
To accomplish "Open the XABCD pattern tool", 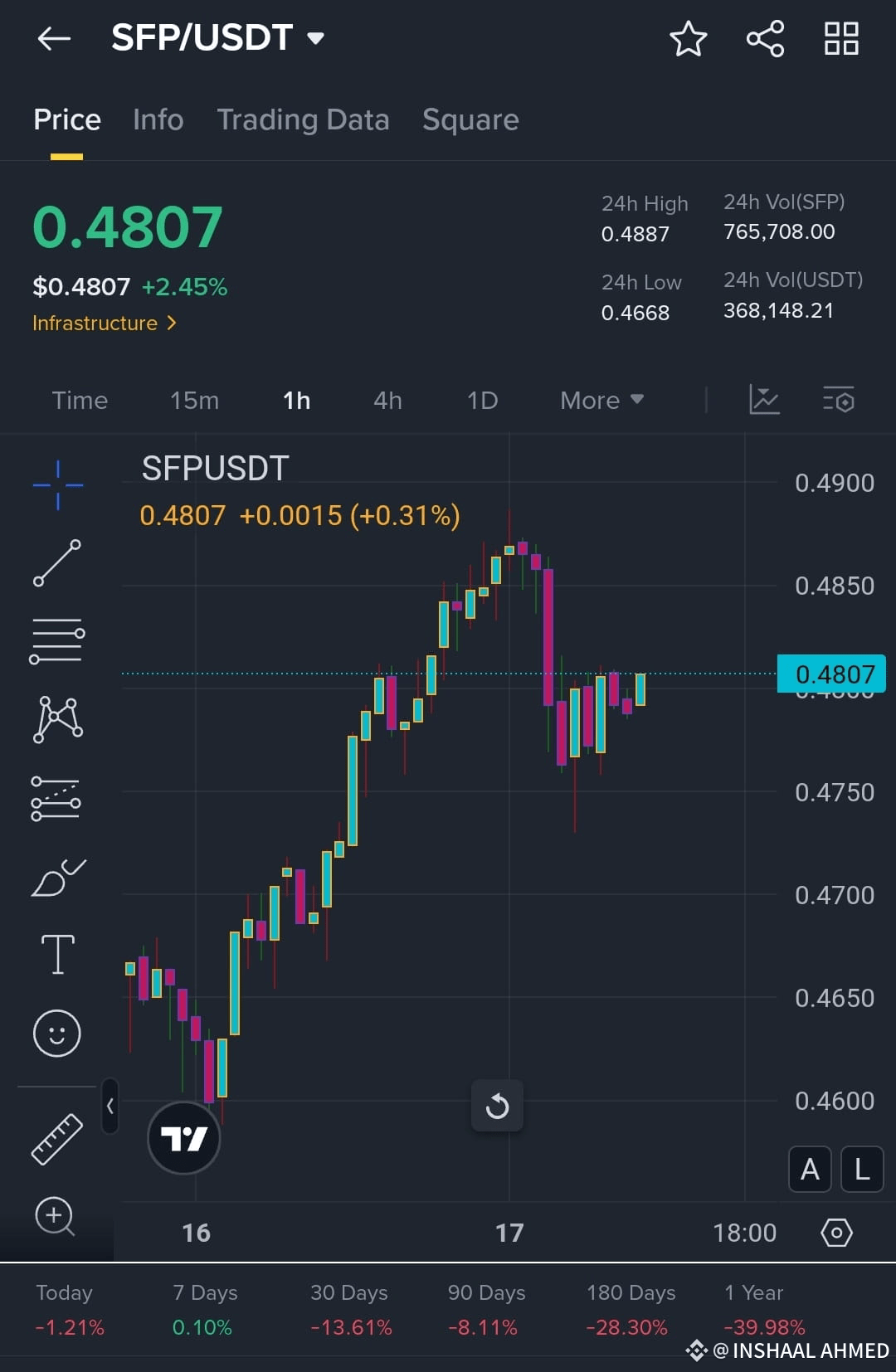I will tap(56, 718).
